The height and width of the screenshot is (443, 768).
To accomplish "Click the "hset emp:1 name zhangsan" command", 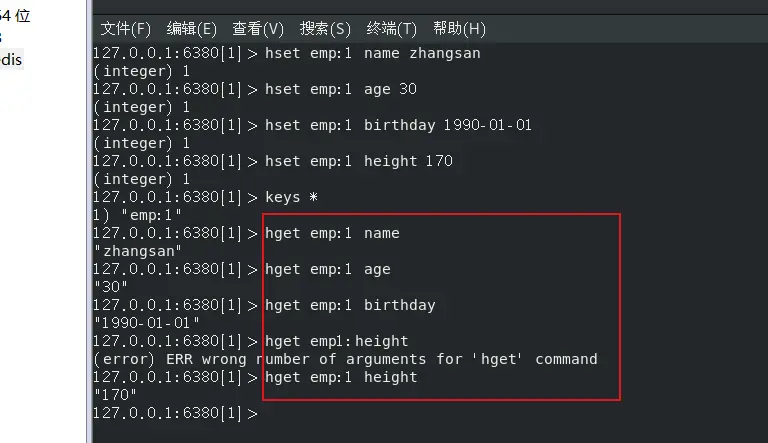I will pos(372,53).
